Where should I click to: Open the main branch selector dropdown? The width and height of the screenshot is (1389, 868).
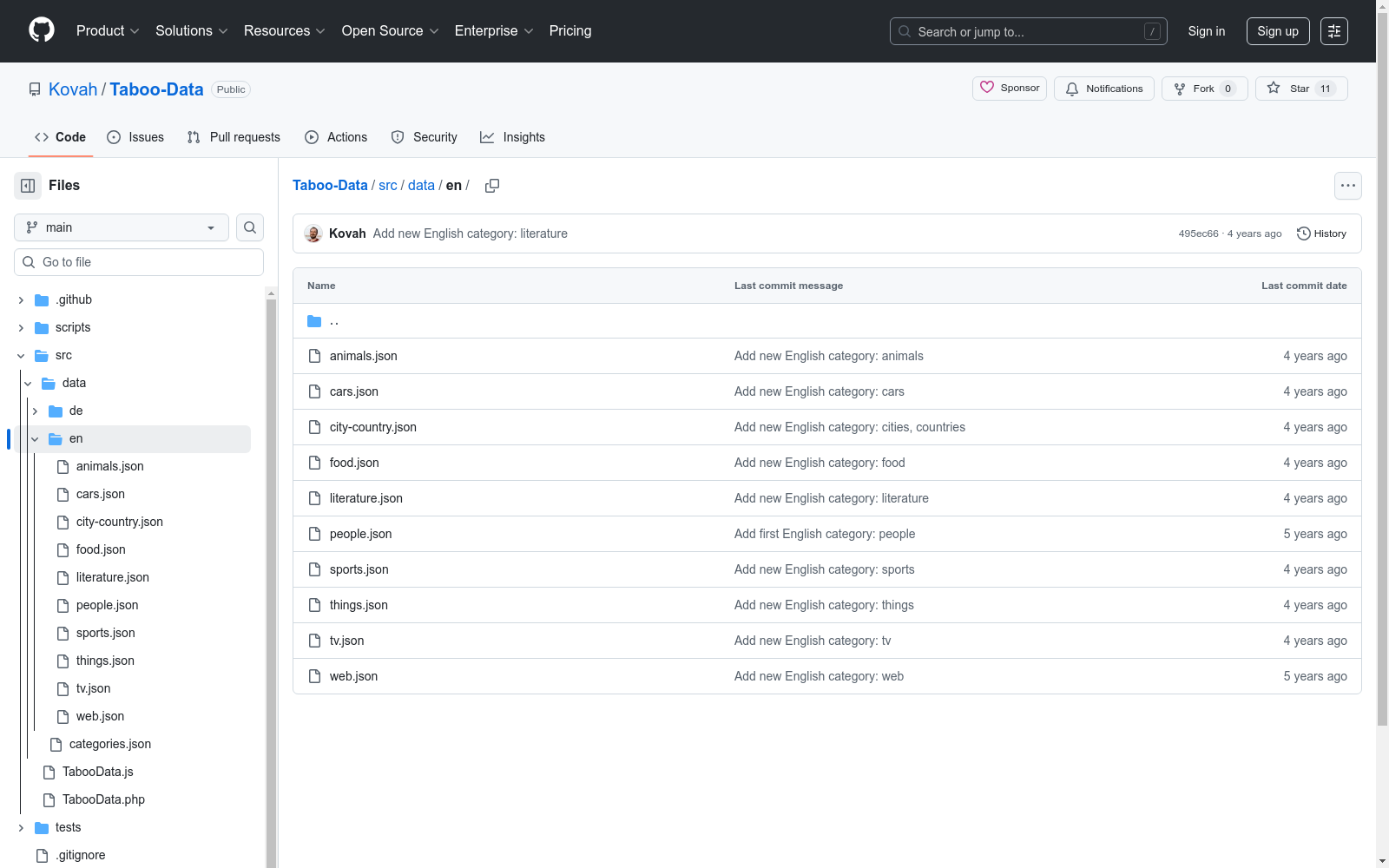(x=122, y=227)
